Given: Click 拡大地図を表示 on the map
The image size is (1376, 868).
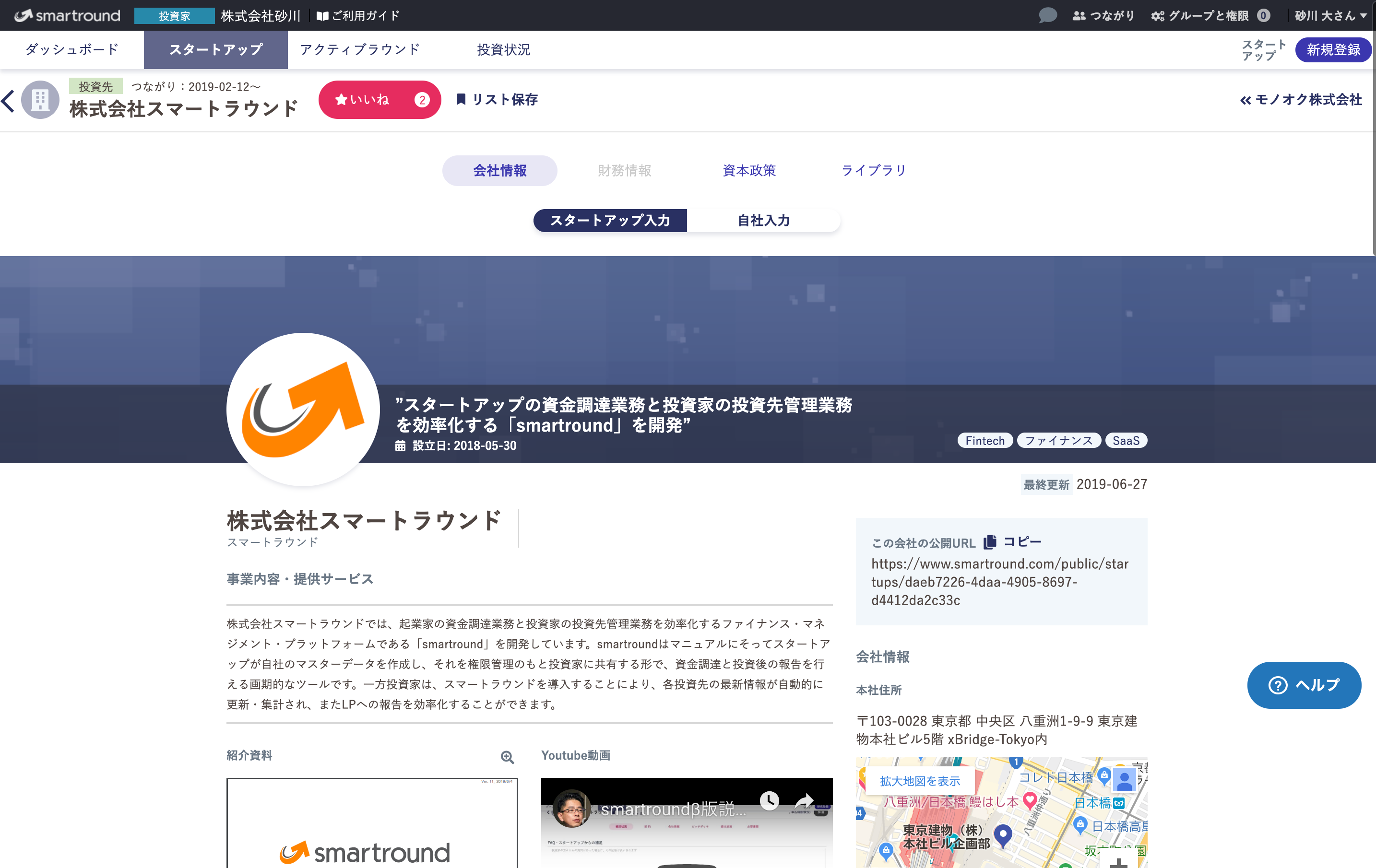Looking at the screenshot, I should click(920, 781).
